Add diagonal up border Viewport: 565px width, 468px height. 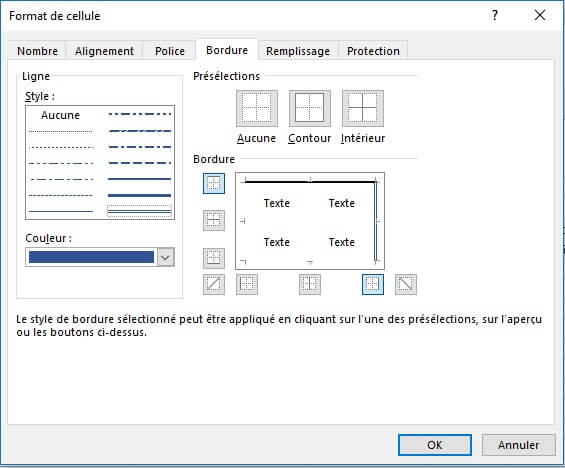tap(214, 284)
